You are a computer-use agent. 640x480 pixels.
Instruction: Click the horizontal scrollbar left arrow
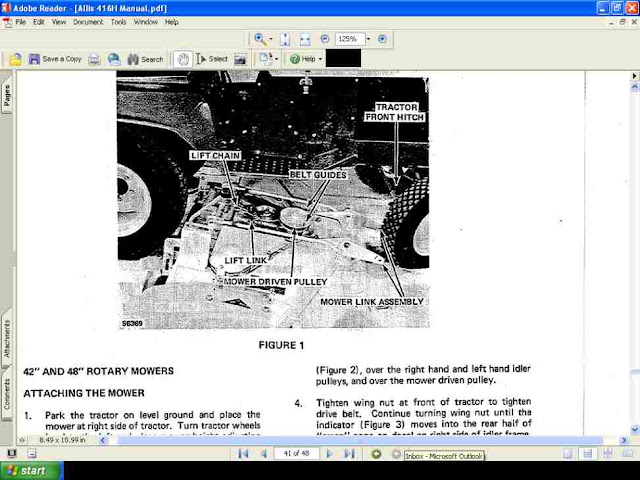[x=103, y=440]
